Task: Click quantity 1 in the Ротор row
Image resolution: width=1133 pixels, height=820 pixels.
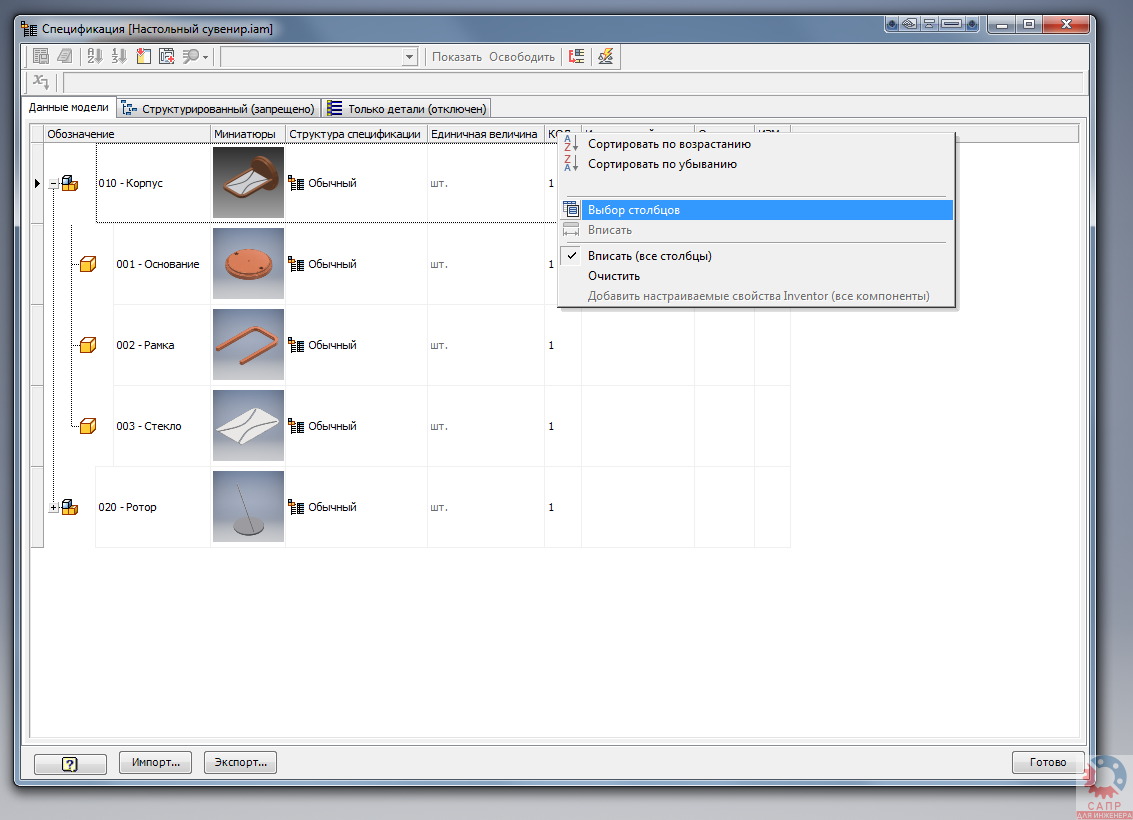Action: click(551, 507)
